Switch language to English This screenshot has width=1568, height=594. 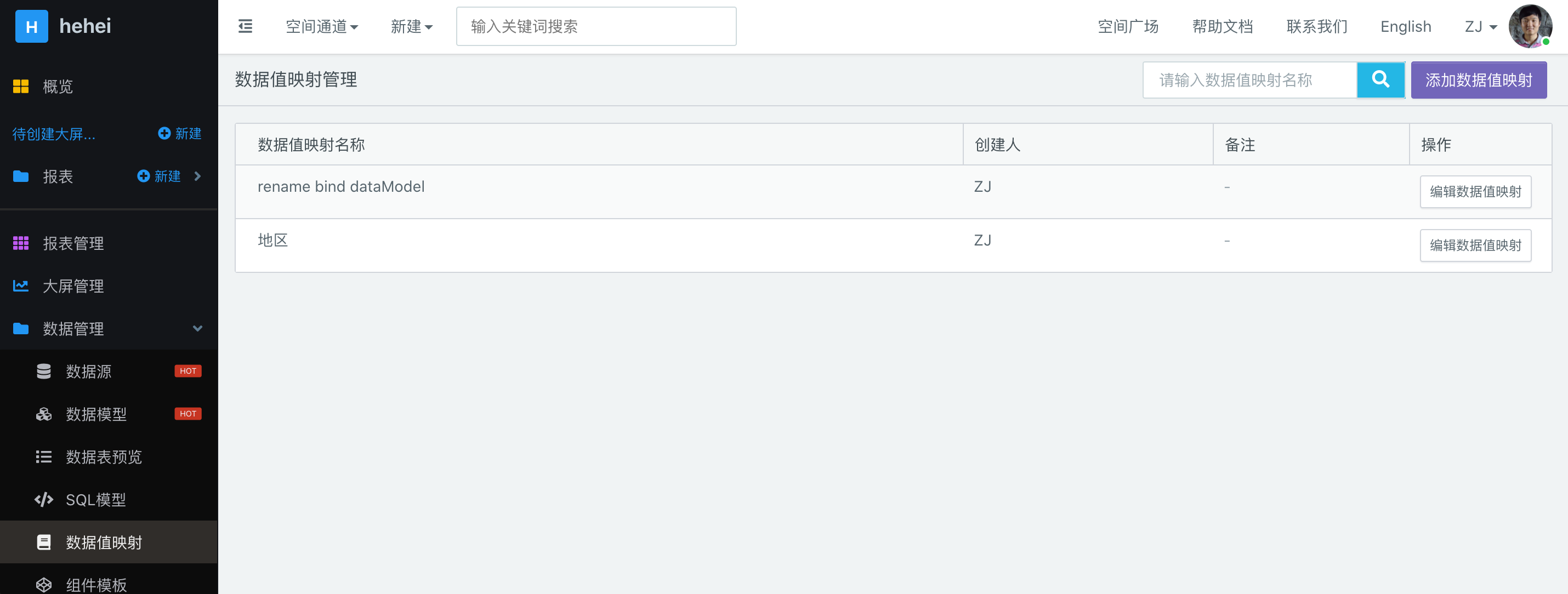tap(1406, 27)
